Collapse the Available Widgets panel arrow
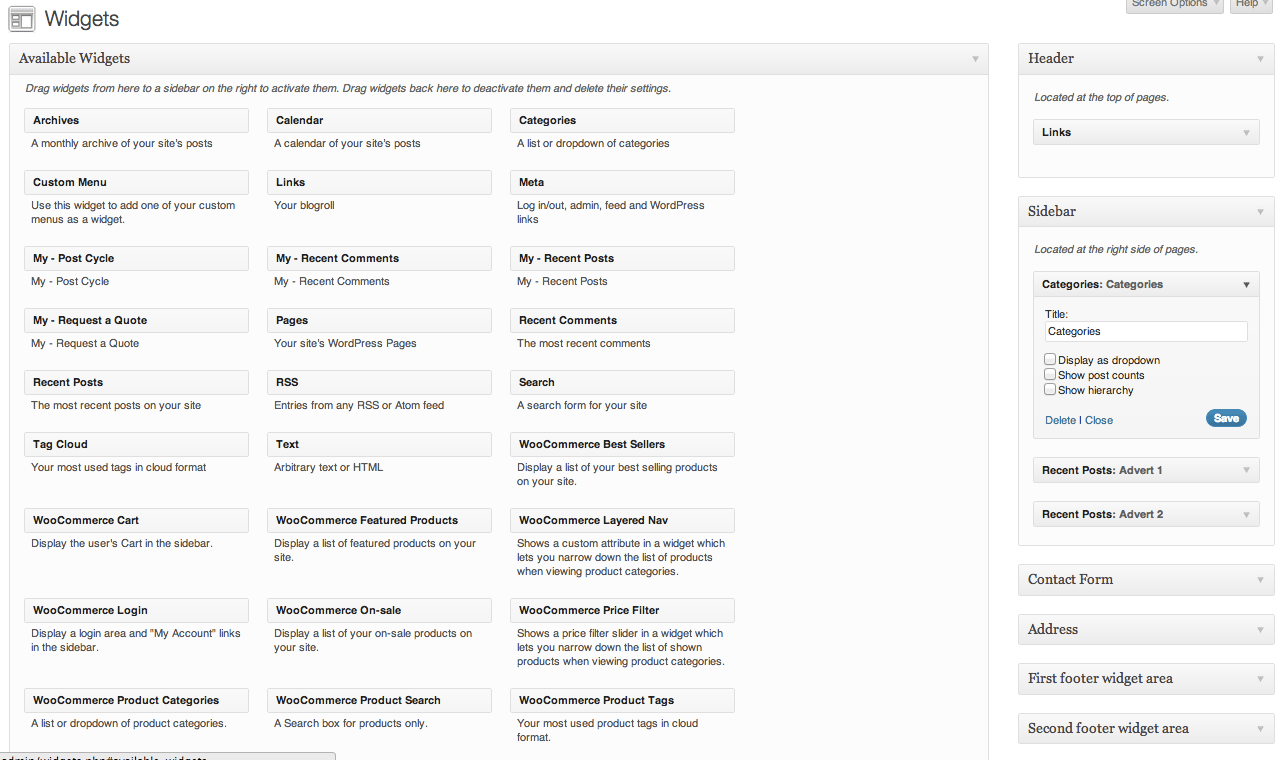Image resolution: width=1287 pixels, height=760 pixels. [x=975, y=59]
